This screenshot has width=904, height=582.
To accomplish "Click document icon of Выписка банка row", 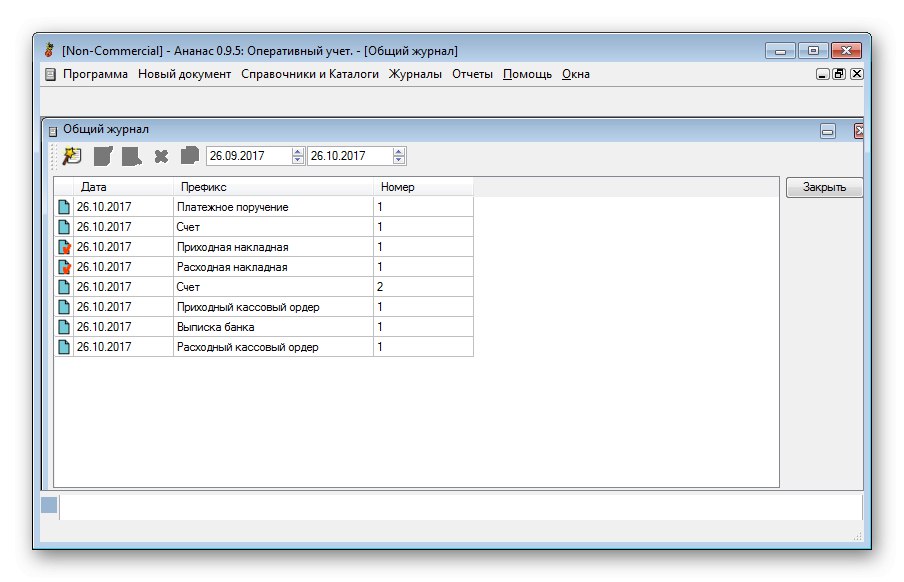I will 64,327.
